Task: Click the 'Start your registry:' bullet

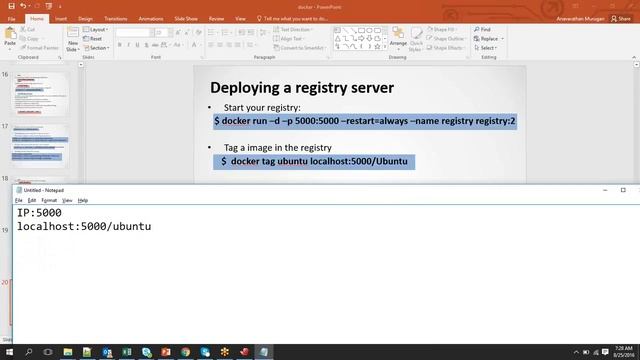Action: click(262, 108)
